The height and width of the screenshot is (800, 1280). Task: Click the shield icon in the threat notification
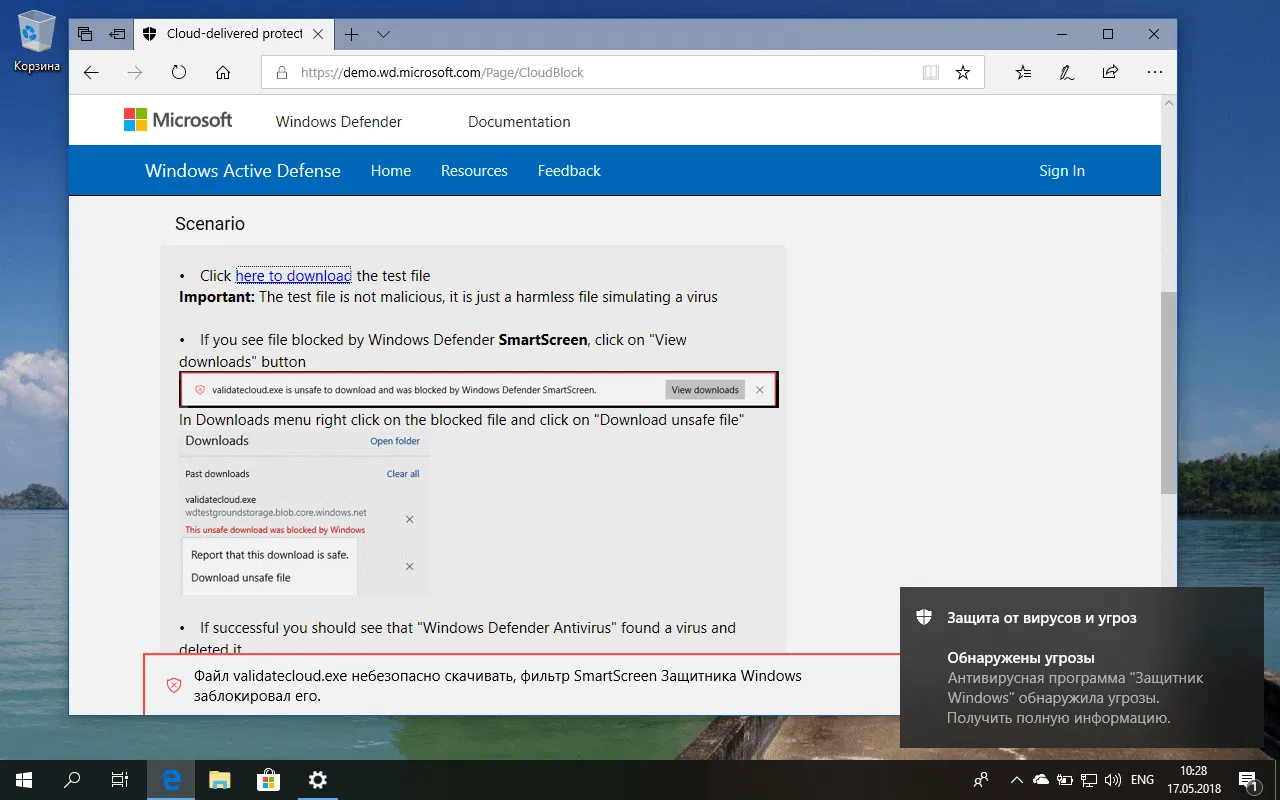(x=924, y=617)
